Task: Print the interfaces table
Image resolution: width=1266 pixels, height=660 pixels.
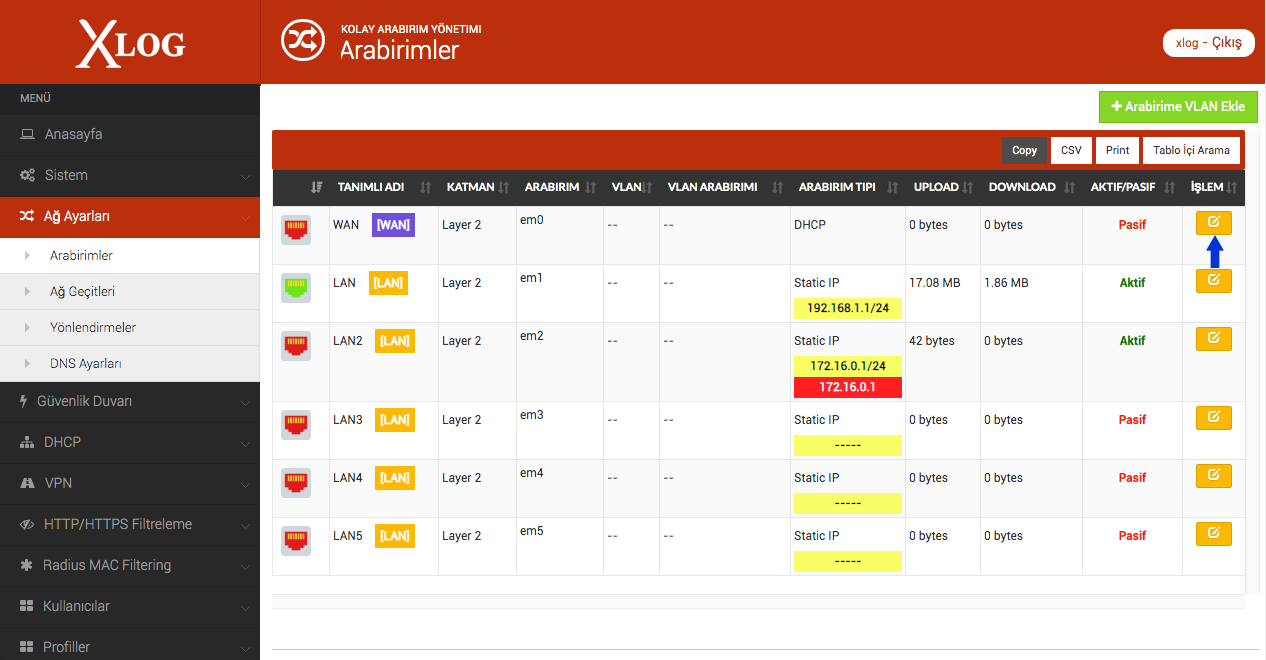Action: pos(1118,150)
